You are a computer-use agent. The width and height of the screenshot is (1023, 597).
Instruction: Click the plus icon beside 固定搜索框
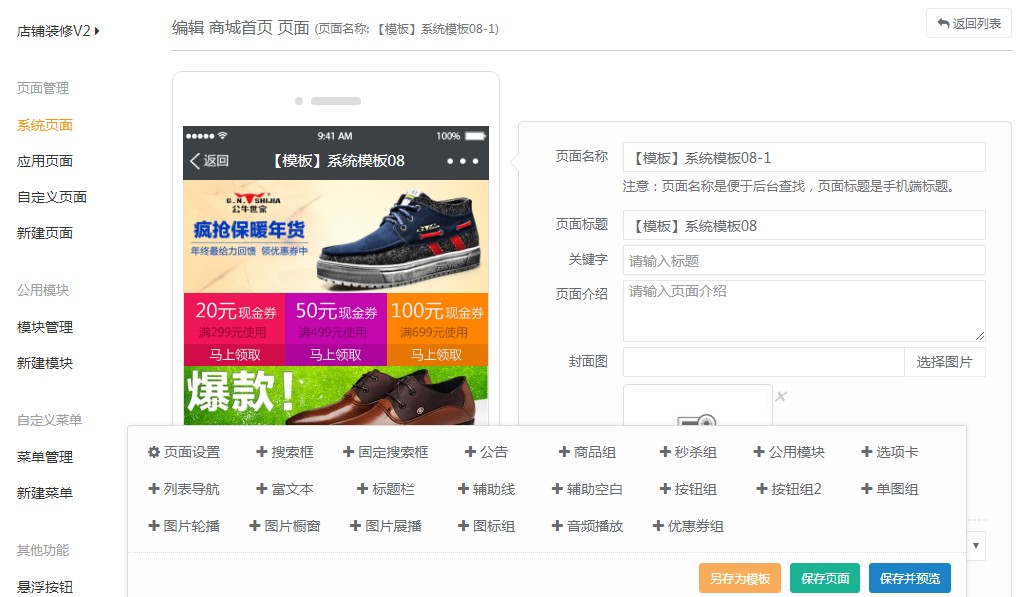pos(348,452)
